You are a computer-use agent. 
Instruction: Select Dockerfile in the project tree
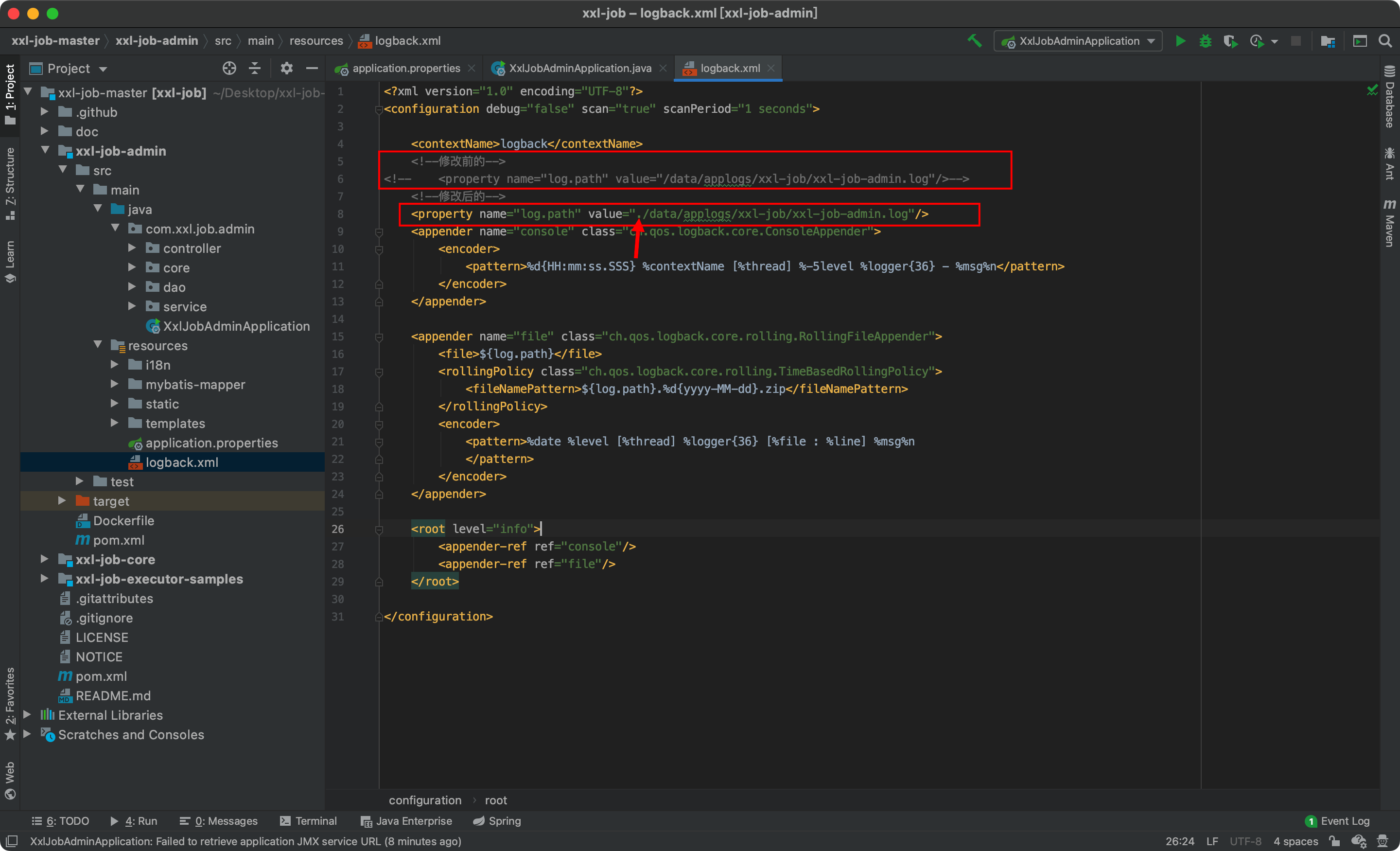point(123,520)
